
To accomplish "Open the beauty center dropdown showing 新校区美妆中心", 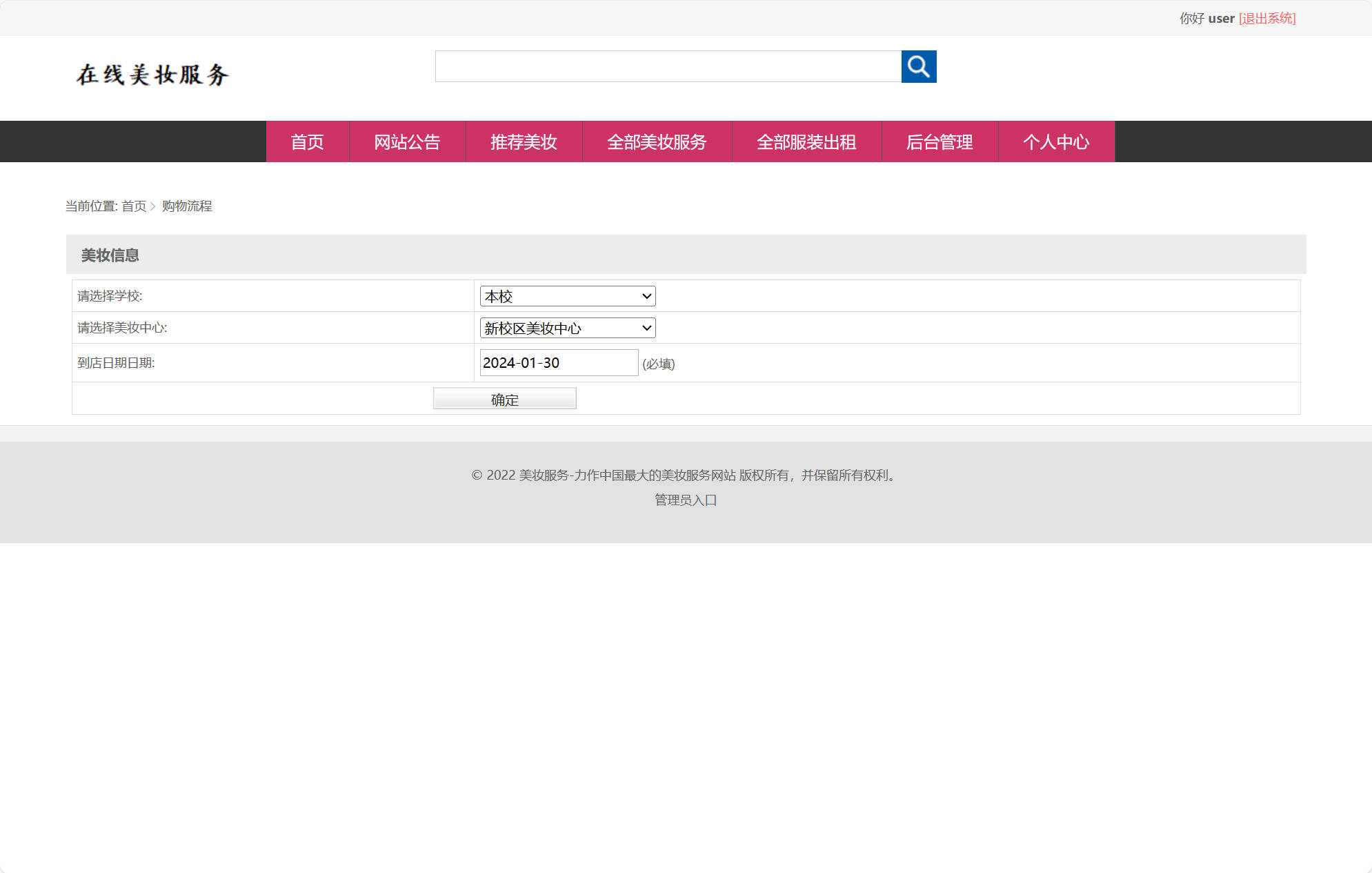I will [x=567, y=328].
